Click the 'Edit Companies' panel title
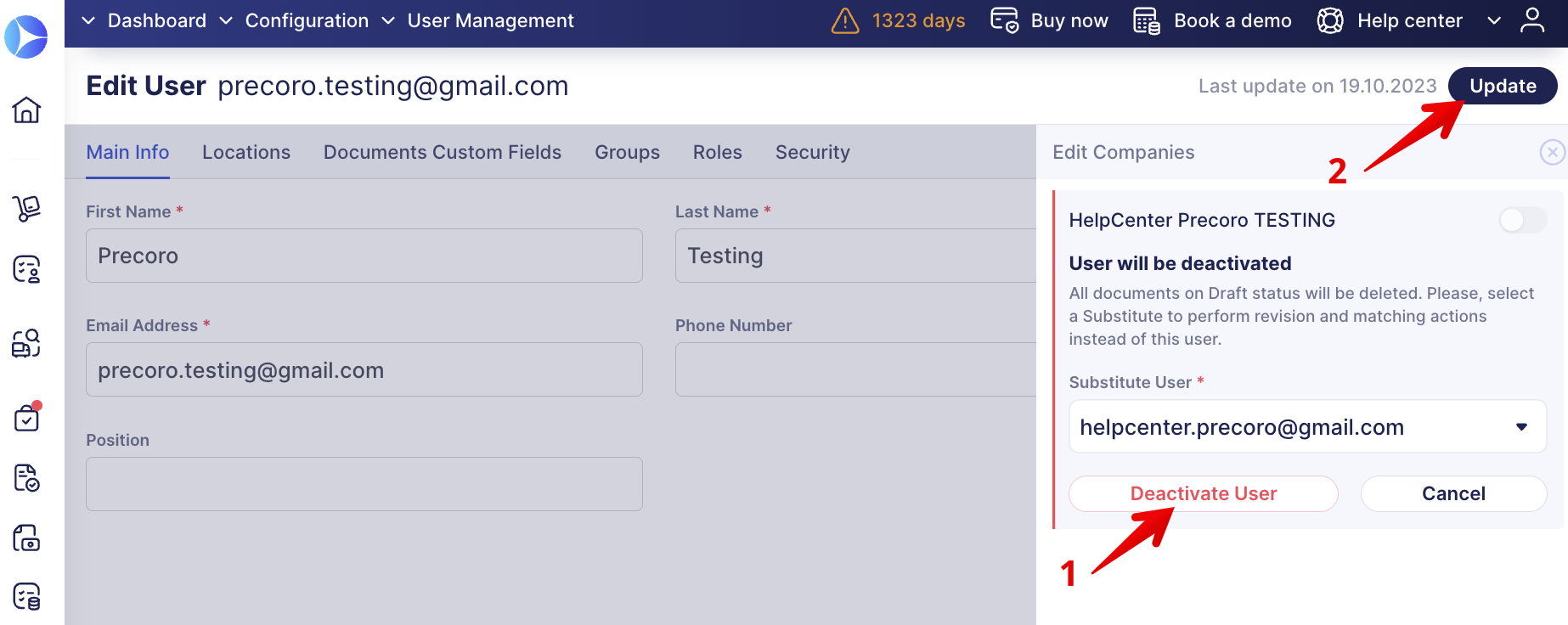The image size is (1568, 625). point(1124,152)
